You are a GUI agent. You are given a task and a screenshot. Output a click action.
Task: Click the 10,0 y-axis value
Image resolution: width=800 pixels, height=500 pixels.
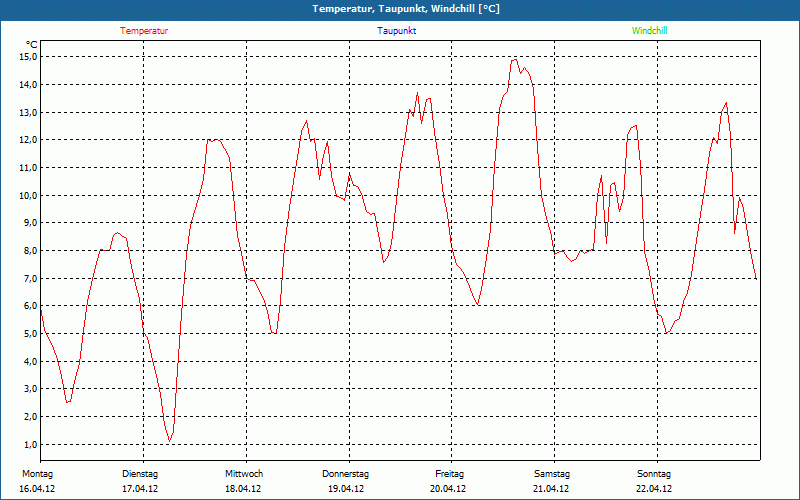click(x=28, y=195)
